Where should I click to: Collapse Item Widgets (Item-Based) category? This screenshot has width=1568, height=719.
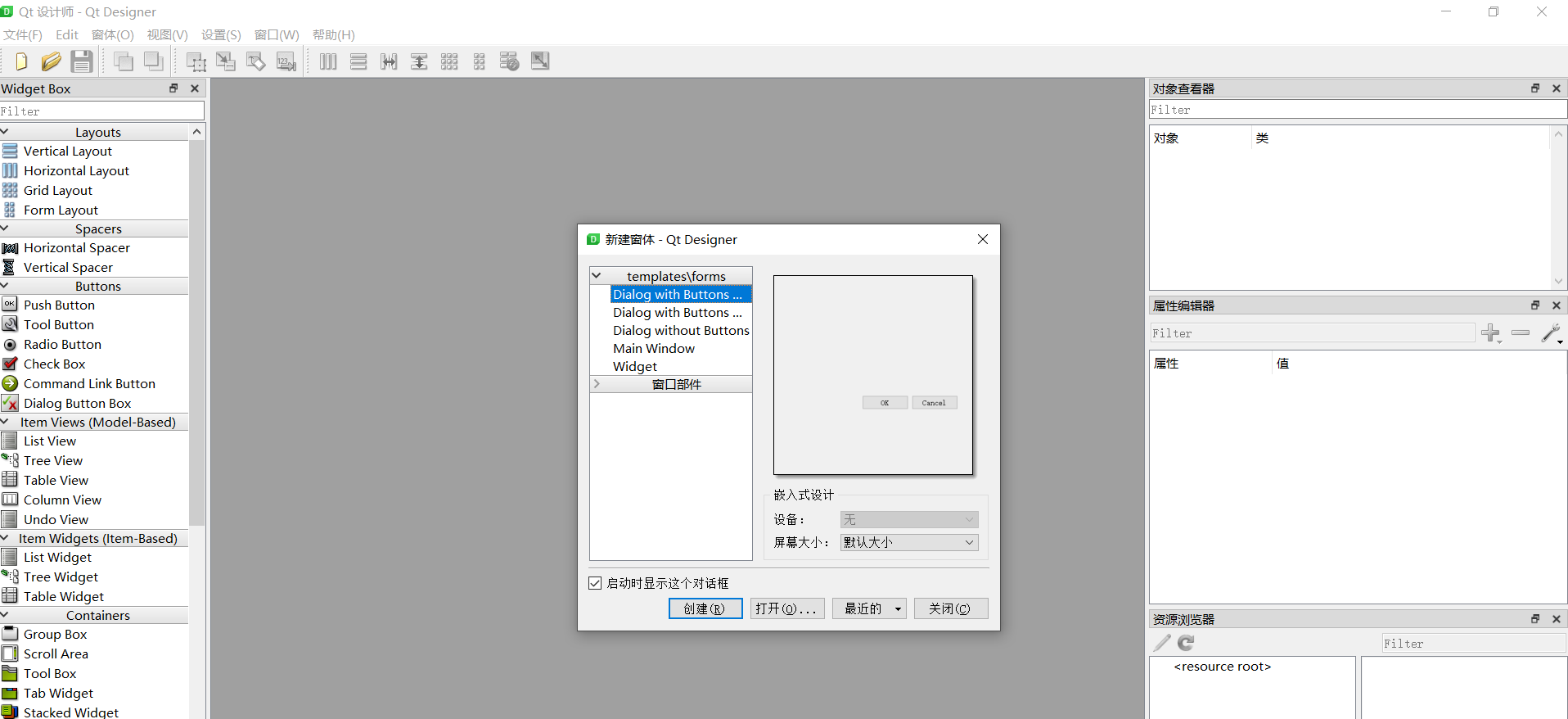pos(5,538)
